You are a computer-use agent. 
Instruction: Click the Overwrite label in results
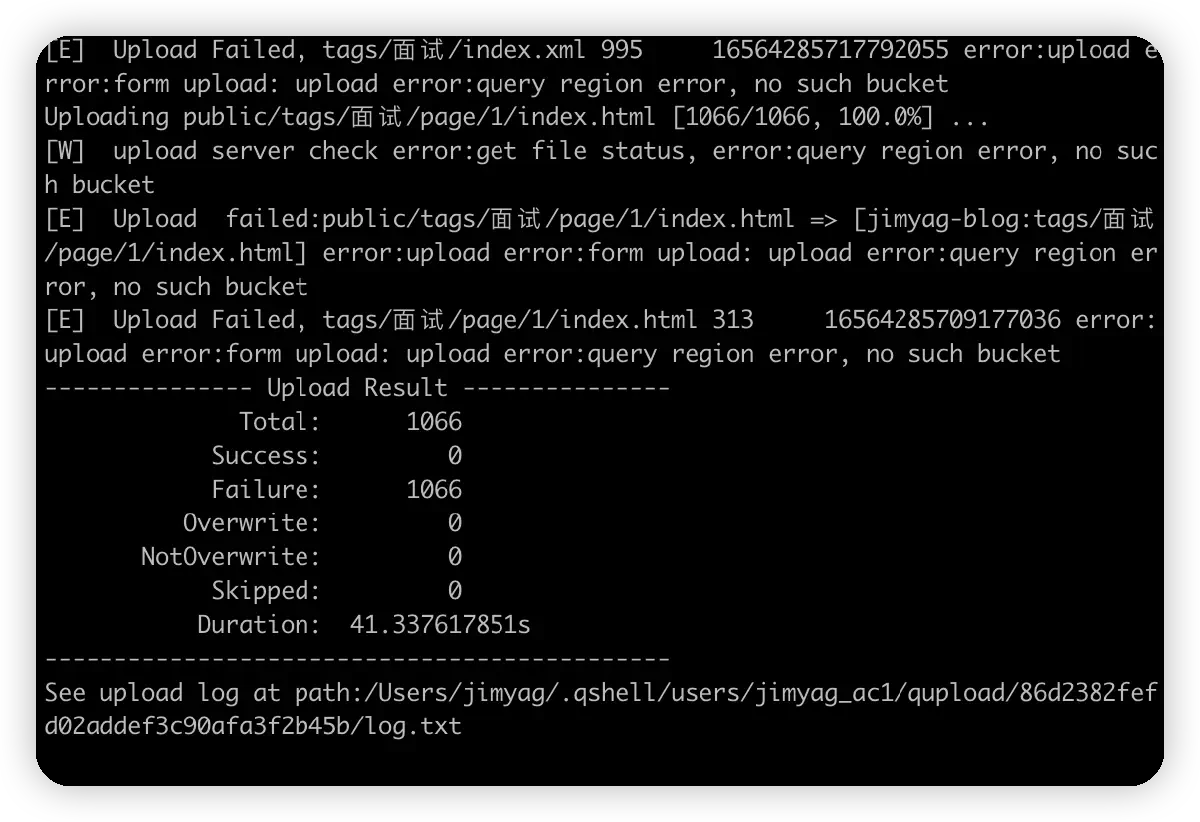tap(251, 523)
